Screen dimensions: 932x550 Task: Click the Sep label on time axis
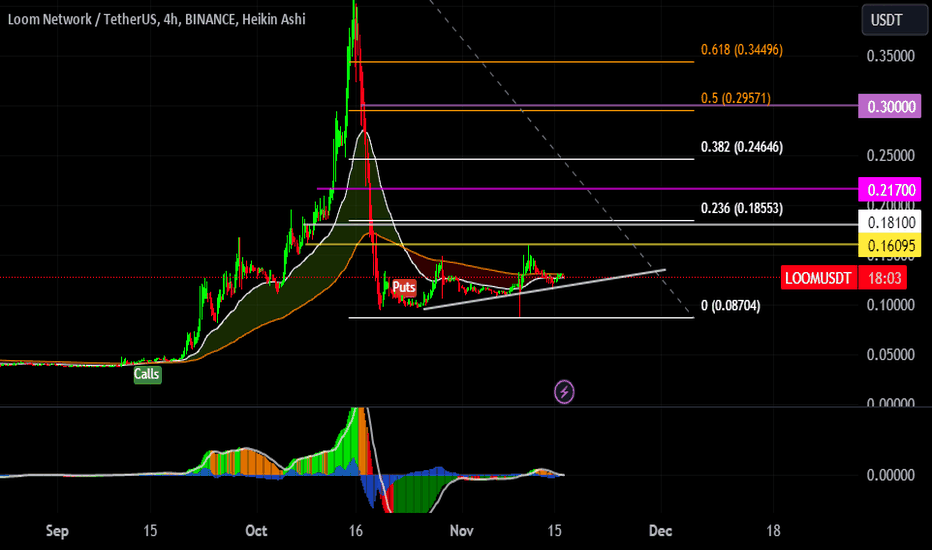pyautogui.click(x=57, y=530)
